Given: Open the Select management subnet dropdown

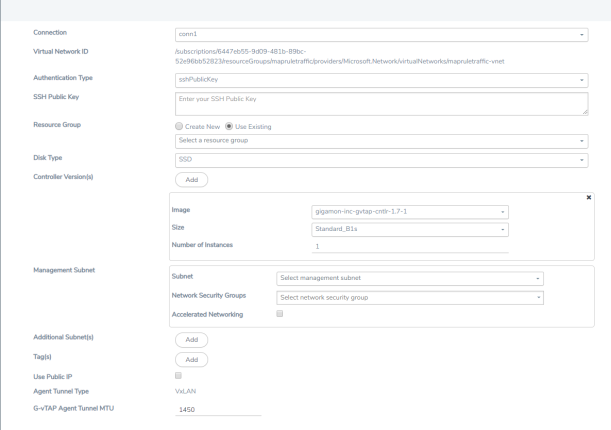Looking at the screenshot, I should (410, 278).
